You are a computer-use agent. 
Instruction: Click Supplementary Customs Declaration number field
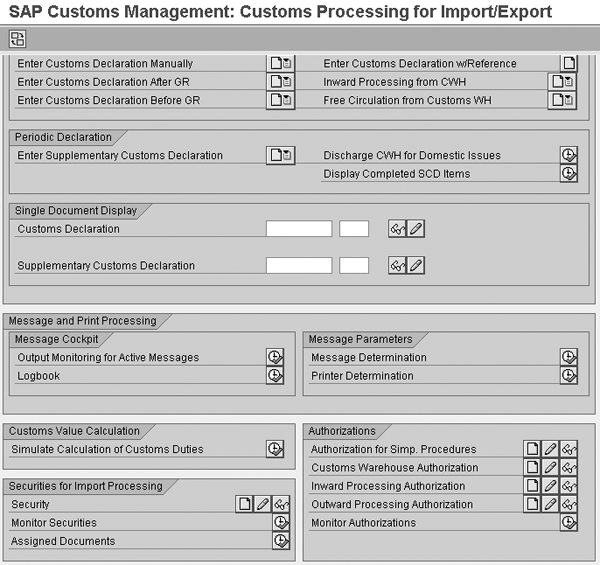[299, 265]
